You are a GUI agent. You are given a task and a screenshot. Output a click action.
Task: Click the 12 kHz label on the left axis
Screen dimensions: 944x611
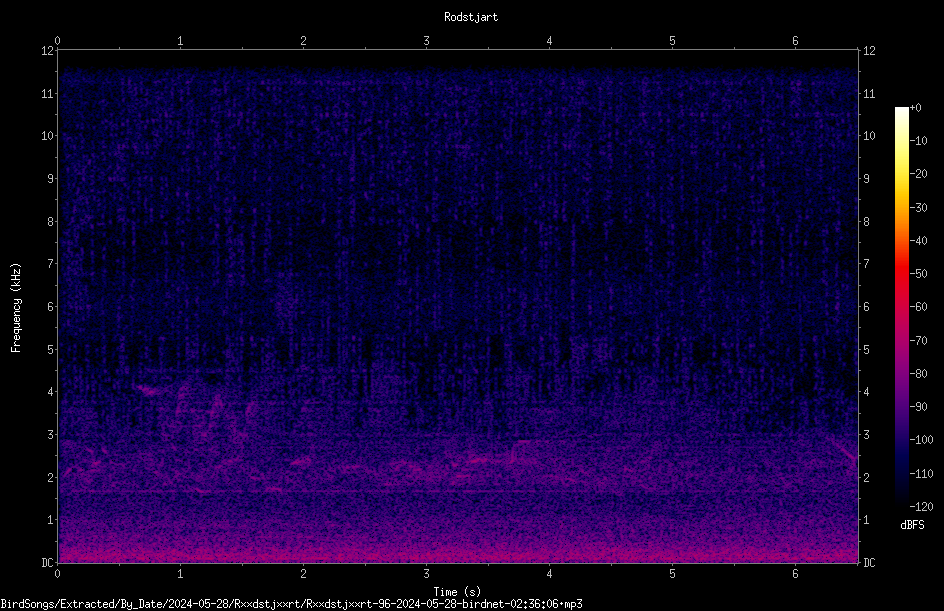[x=48, y=51]
